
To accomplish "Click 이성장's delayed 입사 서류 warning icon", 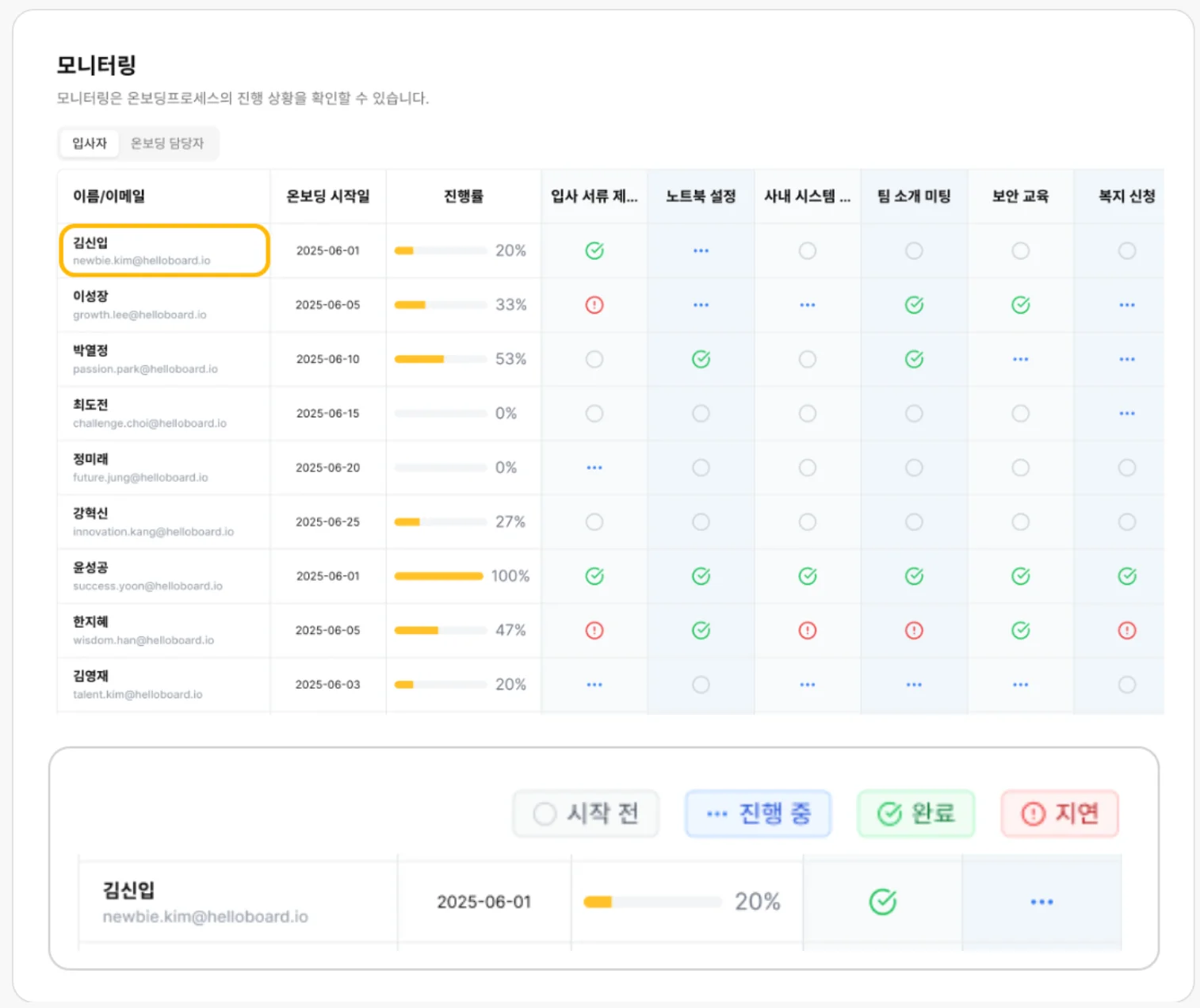I will click(x=594, y=305).
